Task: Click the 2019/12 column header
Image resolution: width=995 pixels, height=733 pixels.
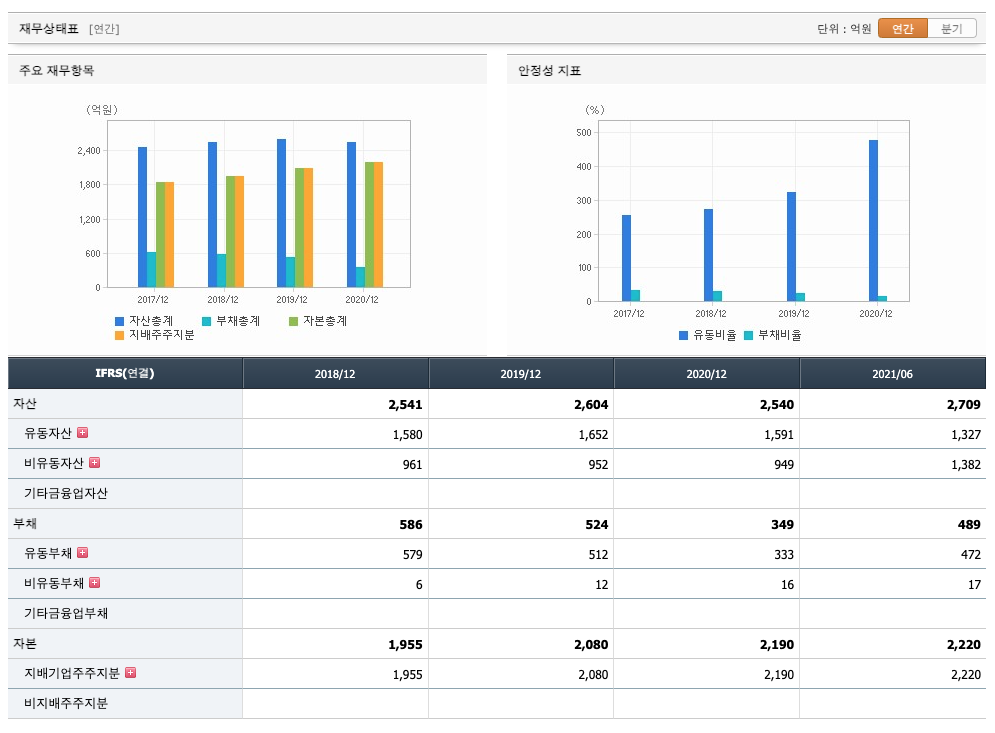Action: tap(521, 374)
